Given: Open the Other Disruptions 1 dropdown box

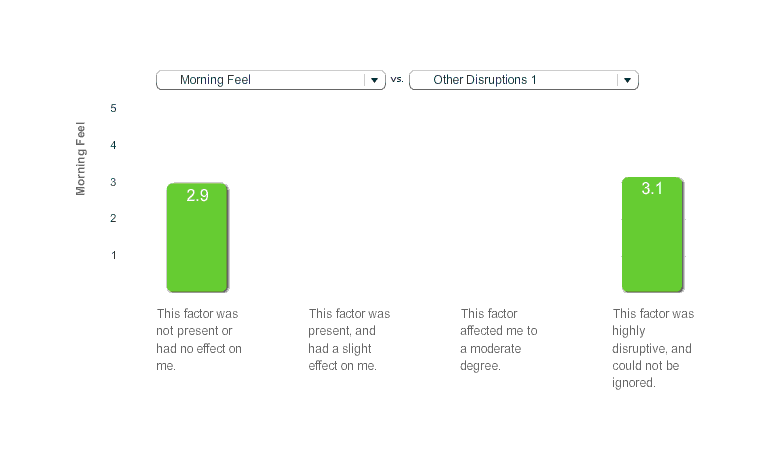Looking at the screenshot, I should 513,80.
